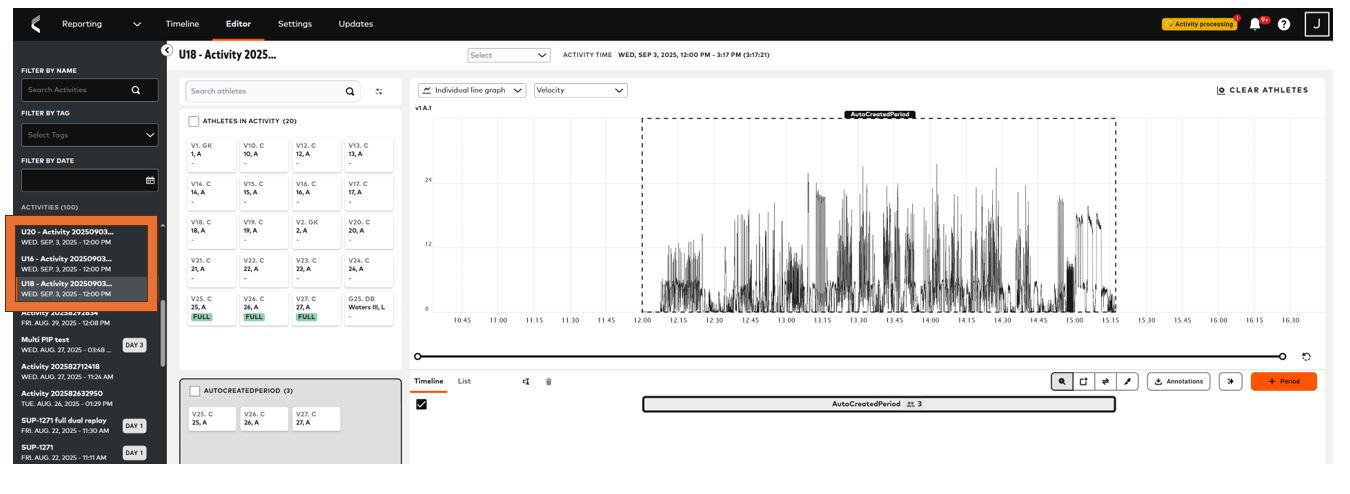Open the Multi PIP test activity
The image size is (1350, 494).
pyautogui.click(x=84, y=344)
